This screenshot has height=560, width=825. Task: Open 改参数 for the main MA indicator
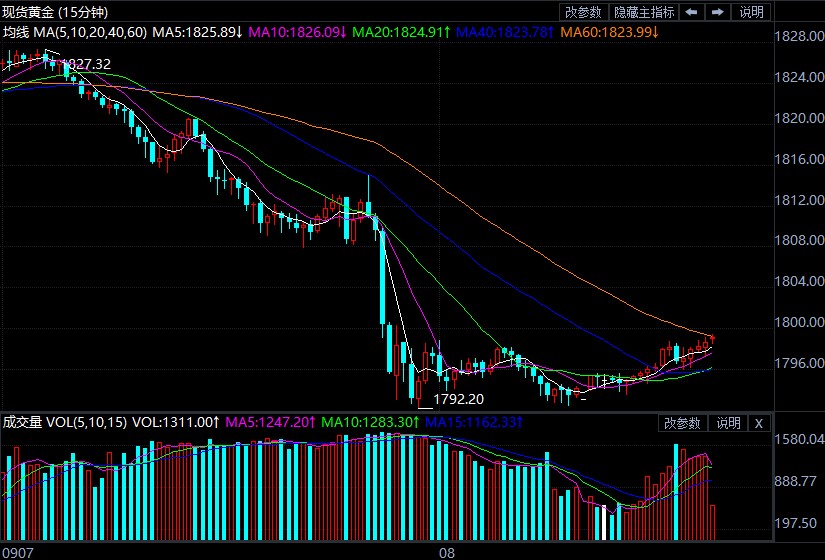583,12
